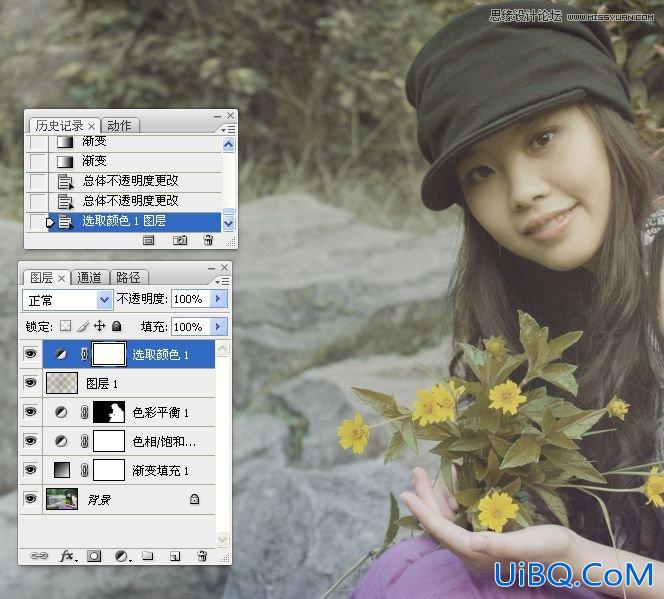Screen dimensions: 664x599
Task: Open History panel flyout menu
Action: pos(228,130)
